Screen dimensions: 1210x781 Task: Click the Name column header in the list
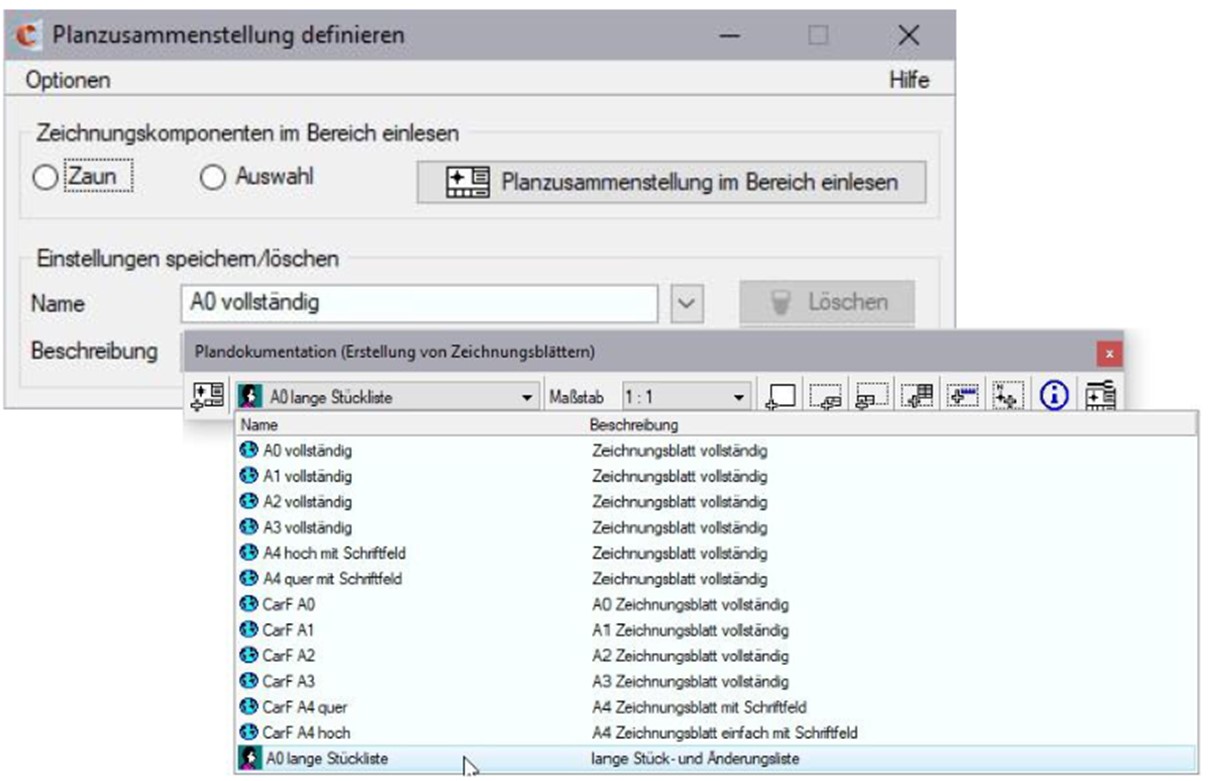coord(410,425)
